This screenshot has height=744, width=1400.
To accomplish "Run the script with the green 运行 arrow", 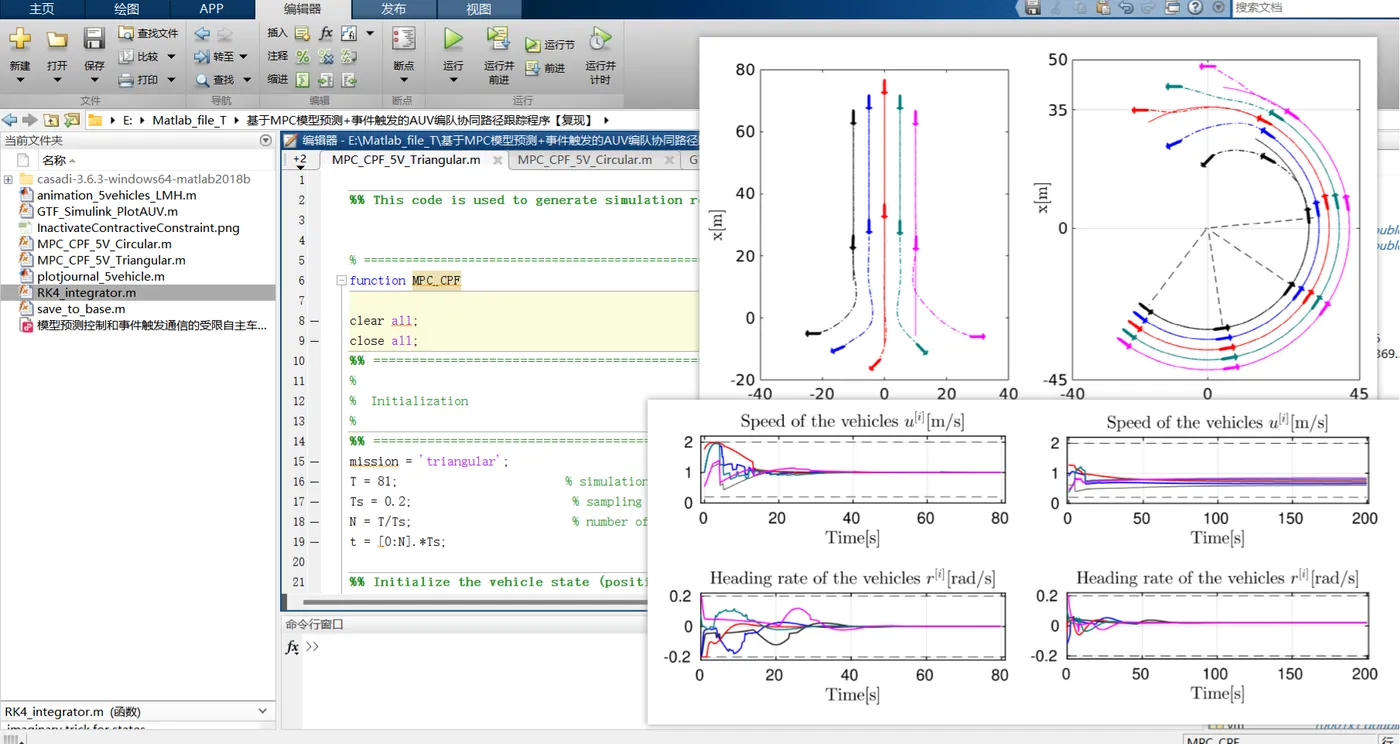I will [x=453, y=39].
